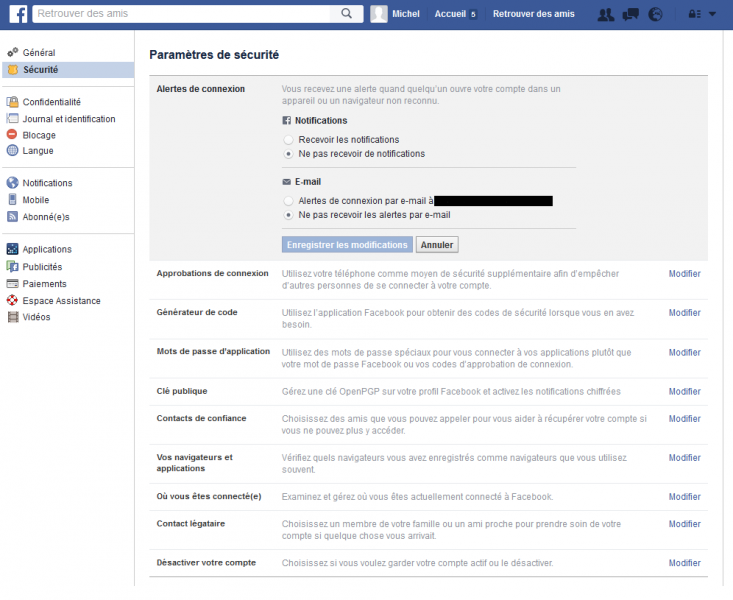Select 'Ne pas recevoir de notifications' option

pyautogui.click(x=289, y=154)
